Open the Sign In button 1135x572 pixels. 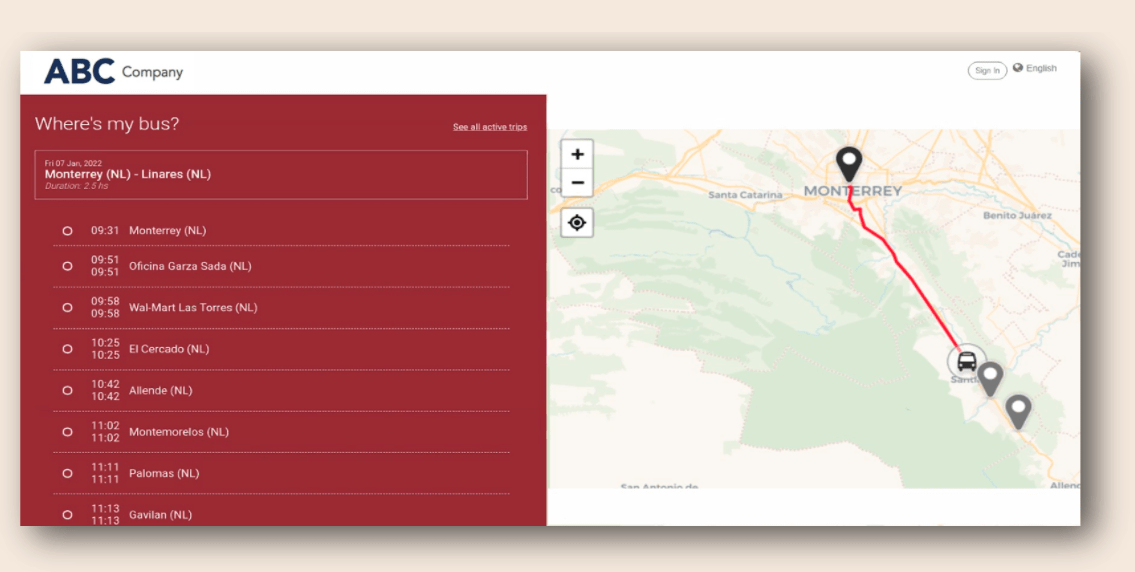987,70
